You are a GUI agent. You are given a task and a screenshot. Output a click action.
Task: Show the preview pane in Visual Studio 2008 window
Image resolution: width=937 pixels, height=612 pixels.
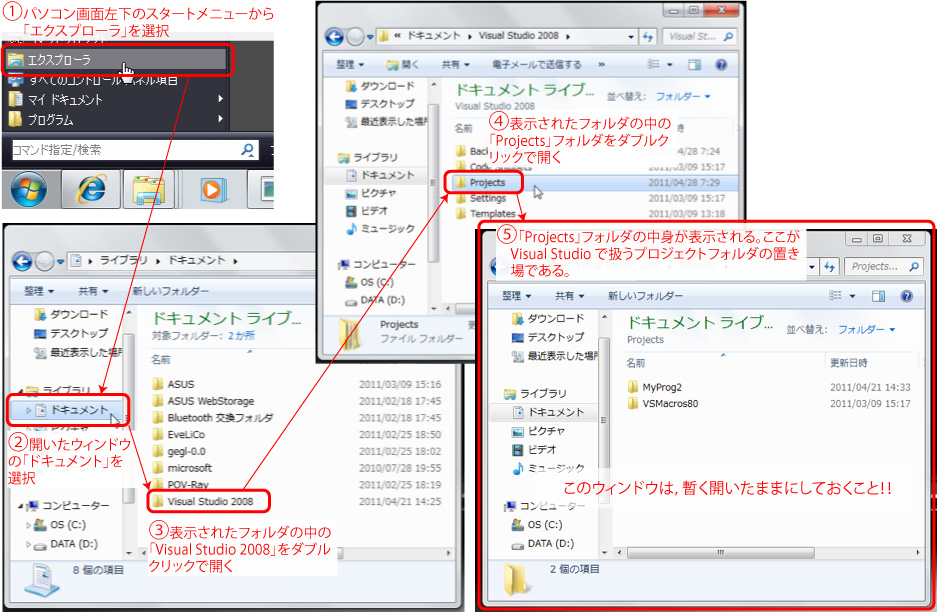tap(694, 65)
